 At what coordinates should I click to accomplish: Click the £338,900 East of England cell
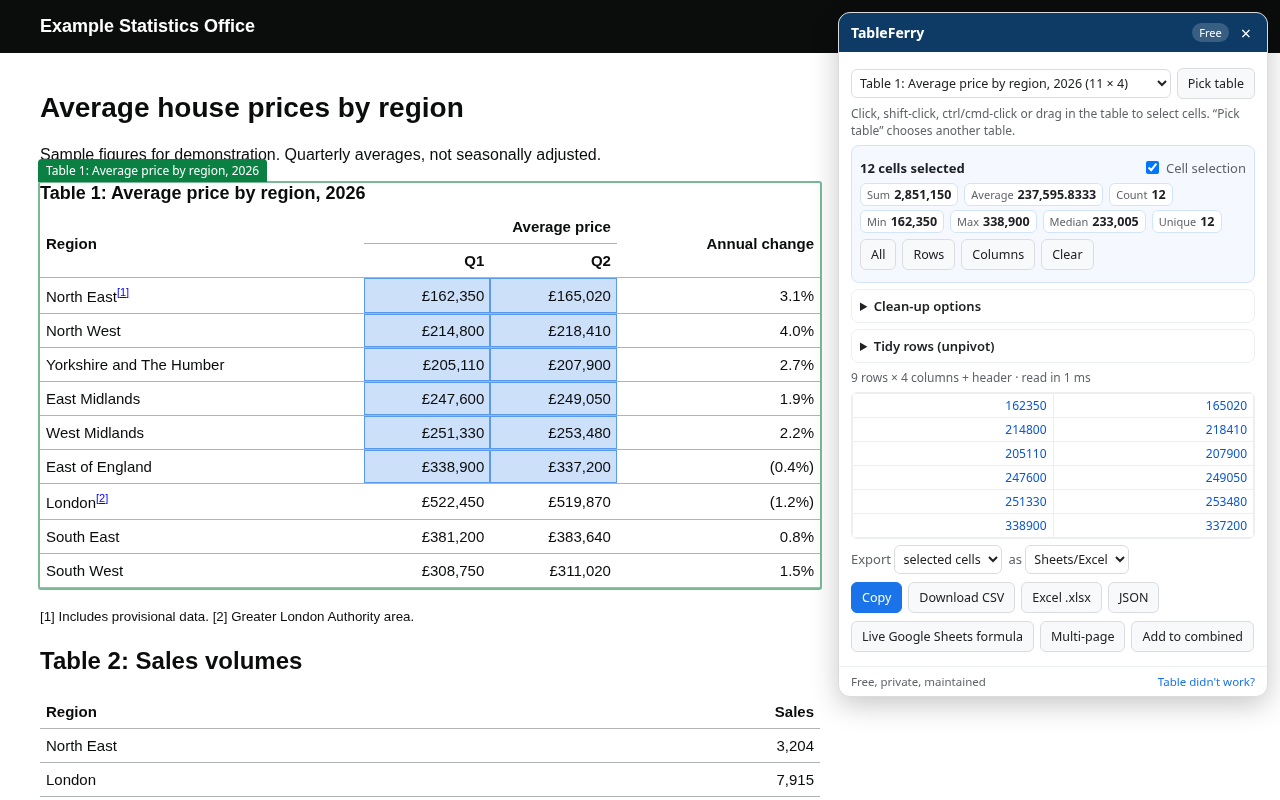pos(427,467)
